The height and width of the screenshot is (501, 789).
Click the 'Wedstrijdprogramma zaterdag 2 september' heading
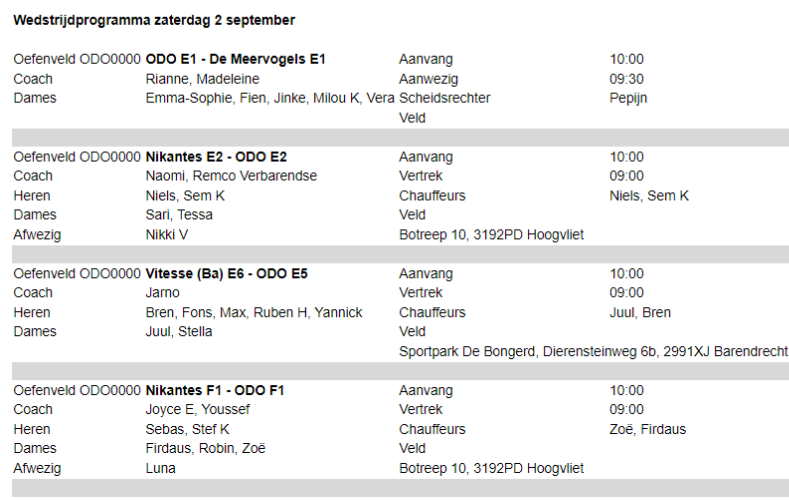point(154,20)
